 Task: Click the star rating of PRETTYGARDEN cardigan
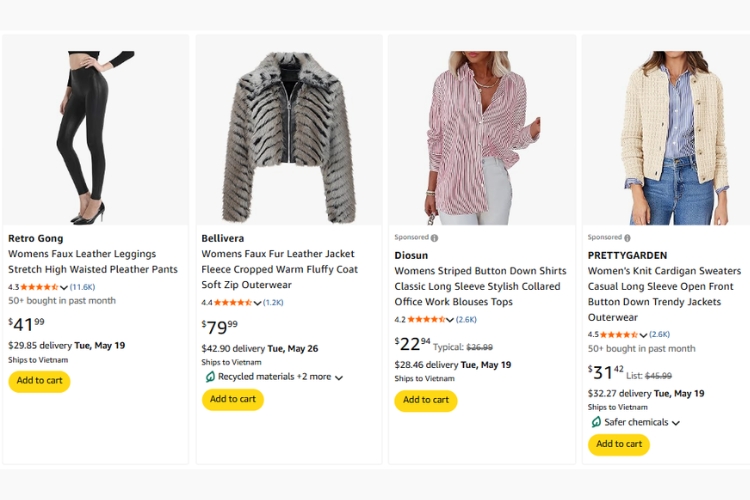(619, 334)
